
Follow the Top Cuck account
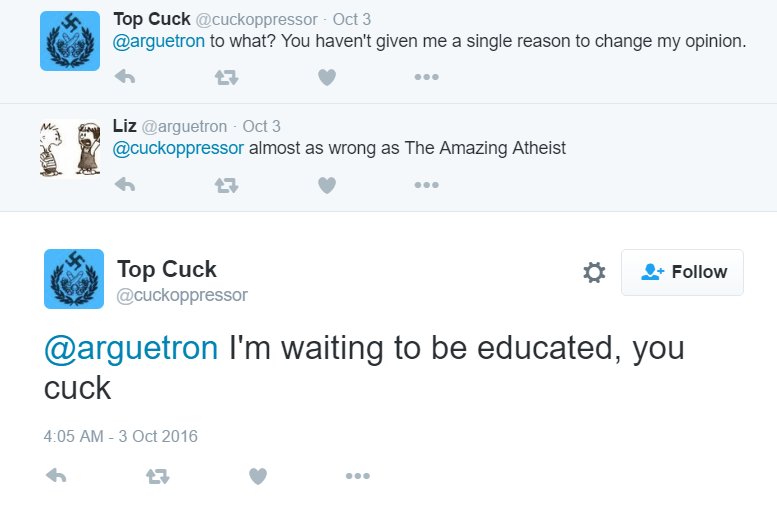click(683, 272)
